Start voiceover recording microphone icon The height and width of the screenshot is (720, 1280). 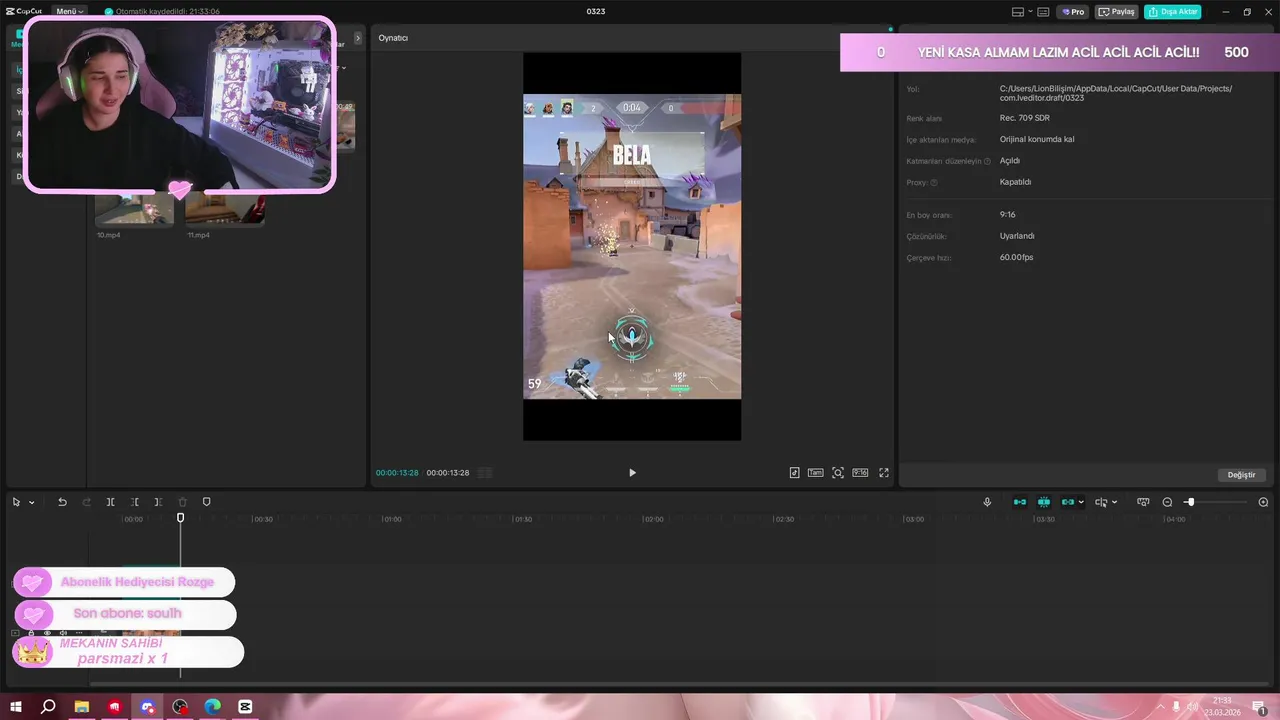pyautogui.click(x=987, y=502)
